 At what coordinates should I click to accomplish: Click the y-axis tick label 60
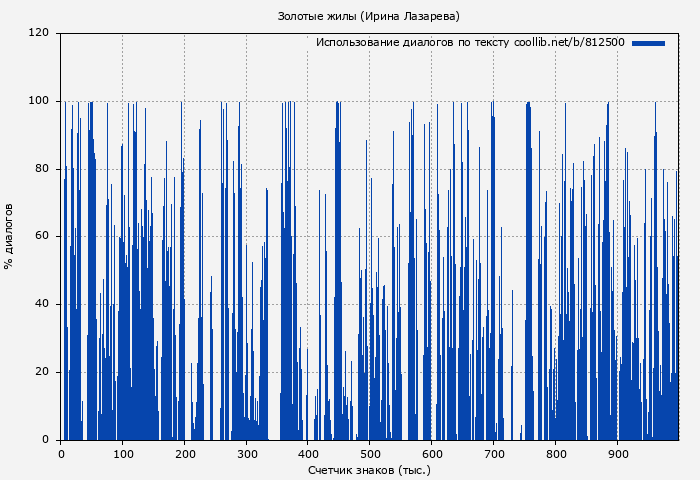(x=42, y=237)
